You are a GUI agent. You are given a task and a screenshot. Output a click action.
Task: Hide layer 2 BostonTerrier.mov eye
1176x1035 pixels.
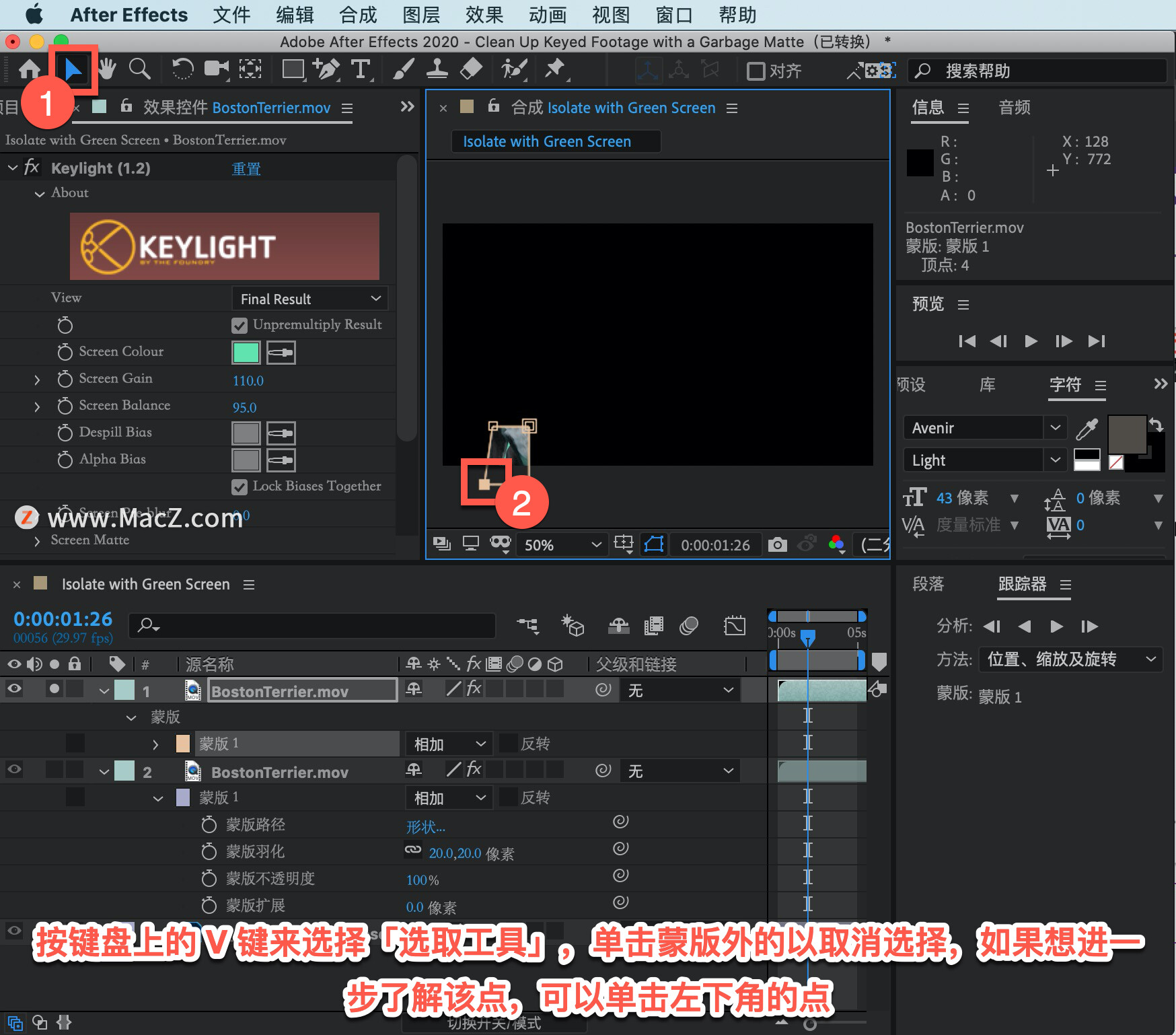(14, 769)
